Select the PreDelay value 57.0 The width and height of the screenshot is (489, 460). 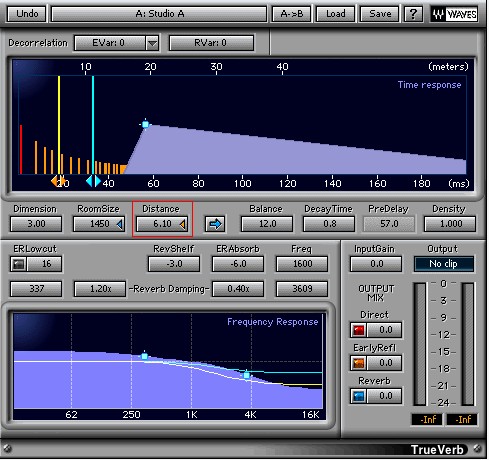point(389,224)
